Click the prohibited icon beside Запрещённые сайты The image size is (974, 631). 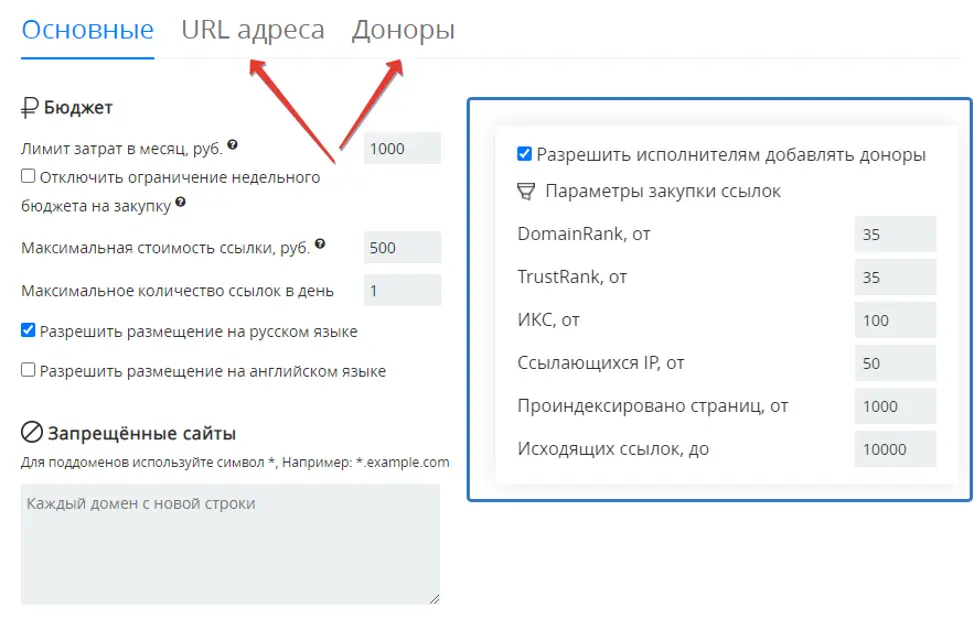(32, 433)
